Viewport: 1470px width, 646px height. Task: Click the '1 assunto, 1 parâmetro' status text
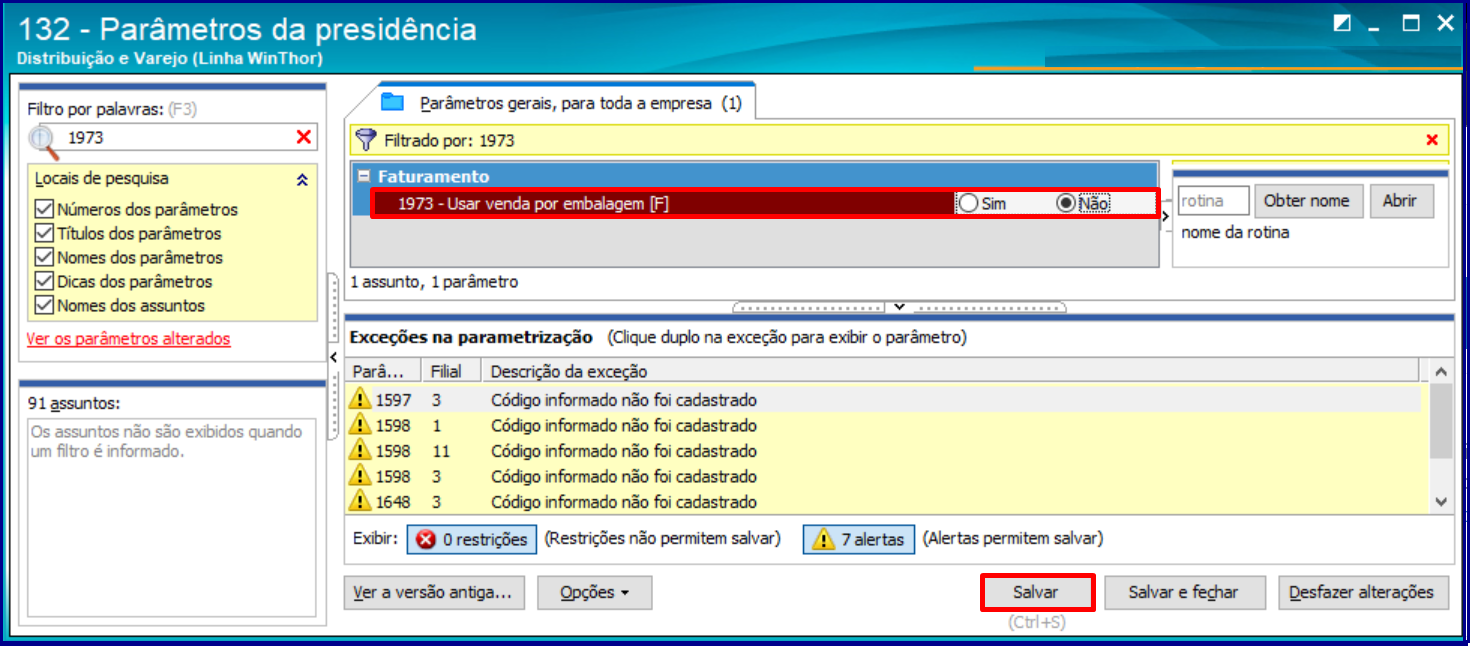click(434, 282)
